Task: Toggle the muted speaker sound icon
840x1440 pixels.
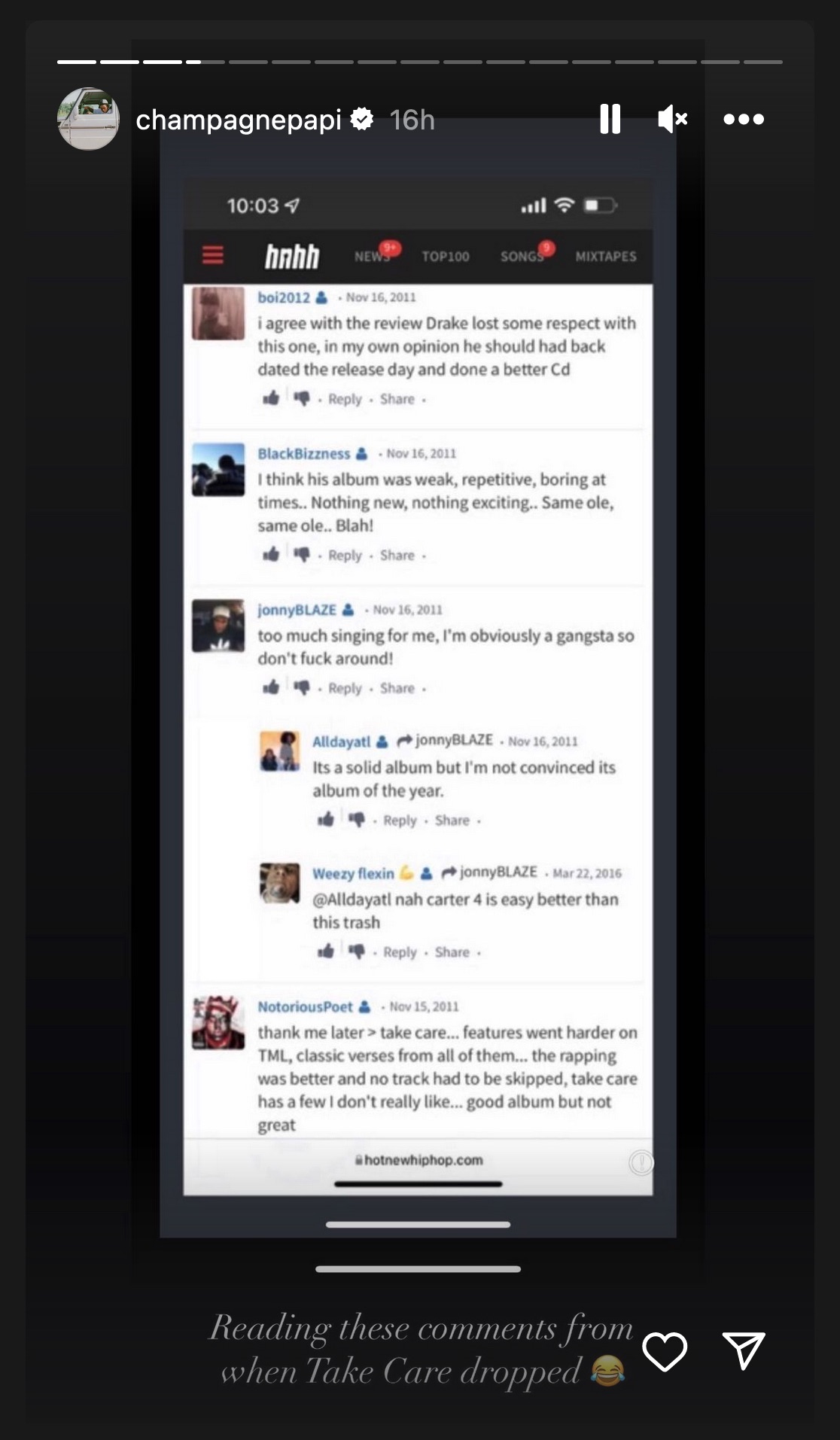Action: (672, 119)
